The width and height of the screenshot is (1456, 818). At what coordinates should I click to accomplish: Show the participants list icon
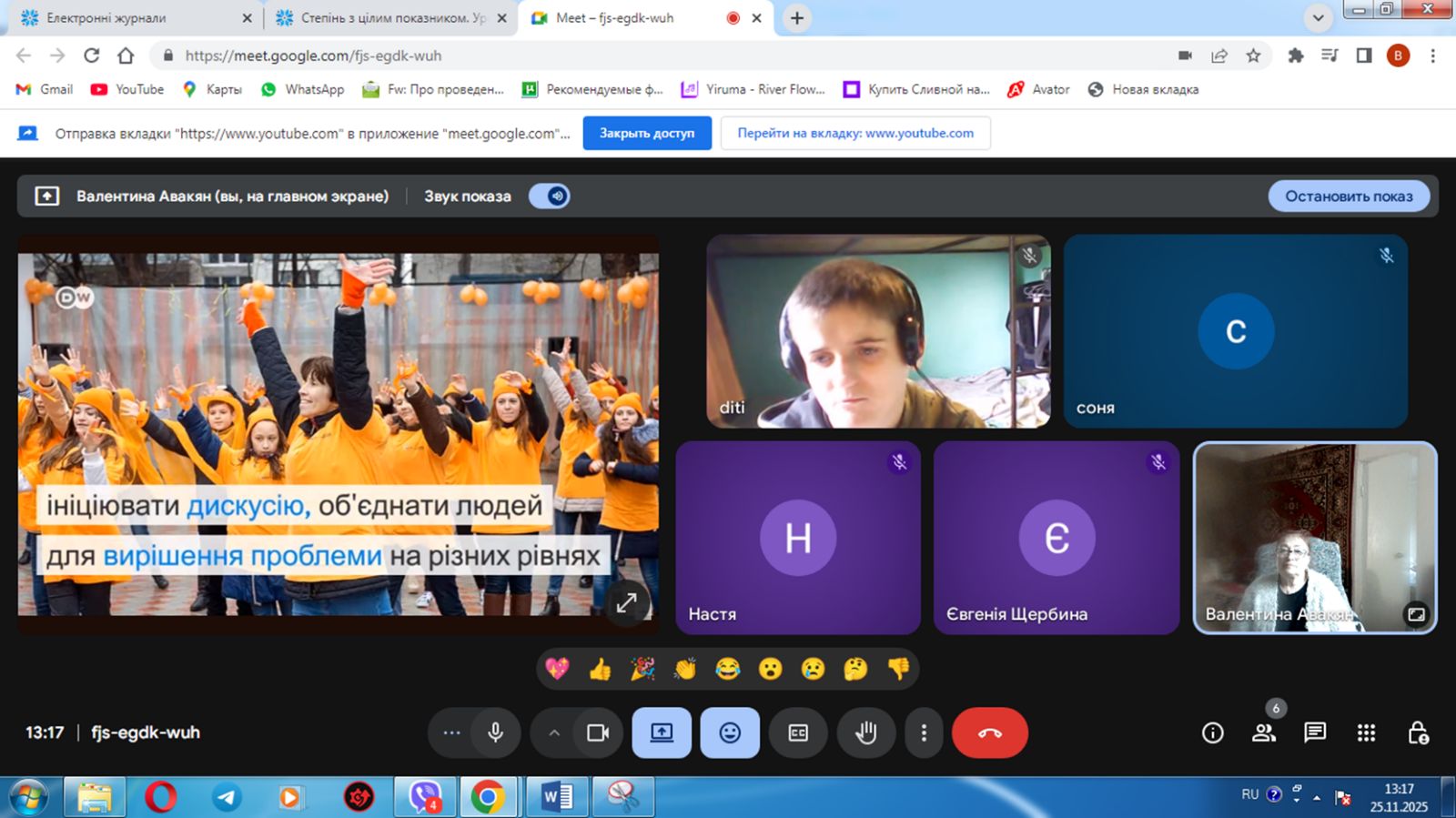[x=1263, y=732]
